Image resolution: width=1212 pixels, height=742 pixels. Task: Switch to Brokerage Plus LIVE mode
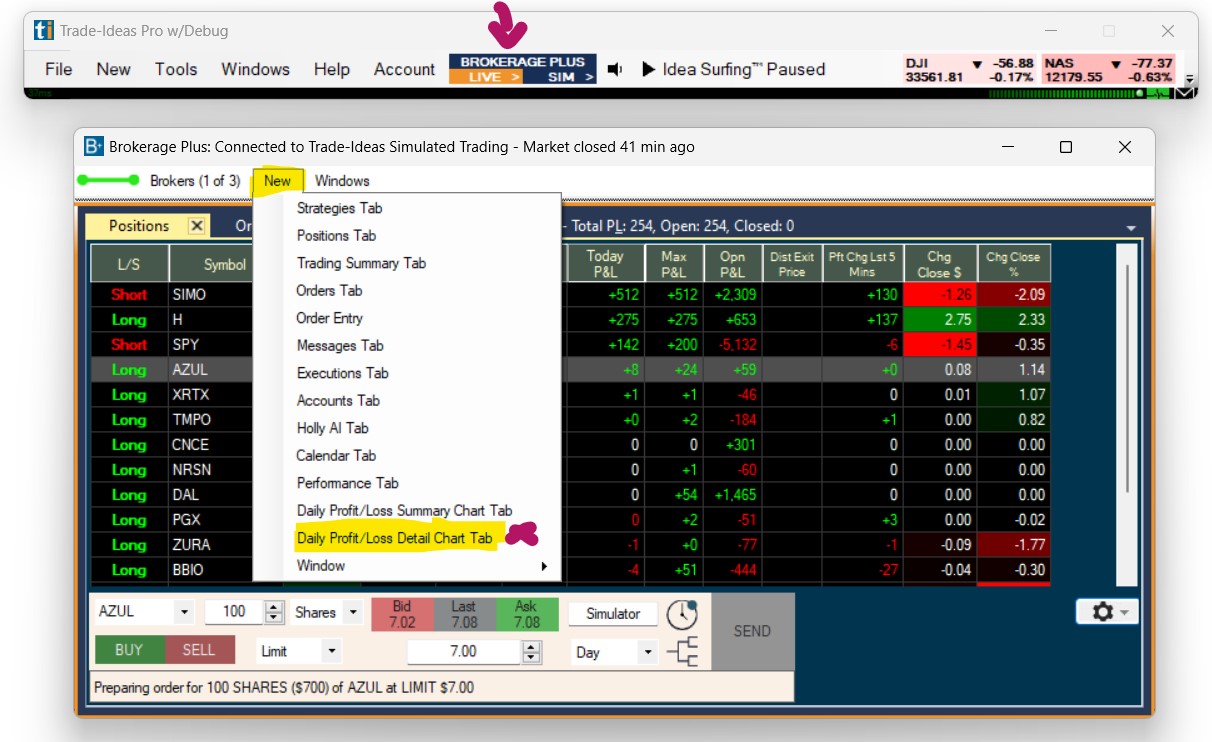(486, 77)
